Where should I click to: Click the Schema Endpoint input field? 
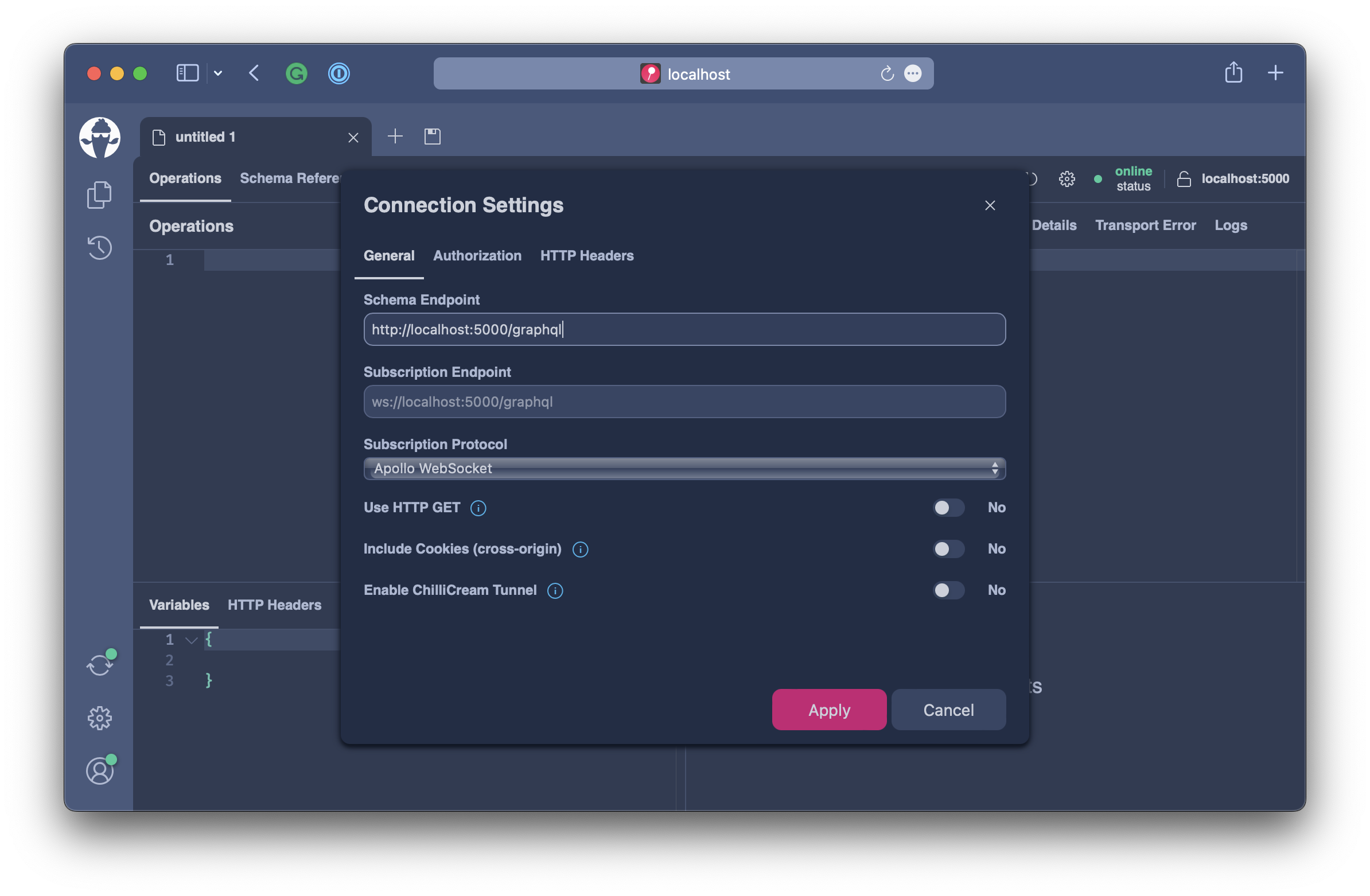685,329
